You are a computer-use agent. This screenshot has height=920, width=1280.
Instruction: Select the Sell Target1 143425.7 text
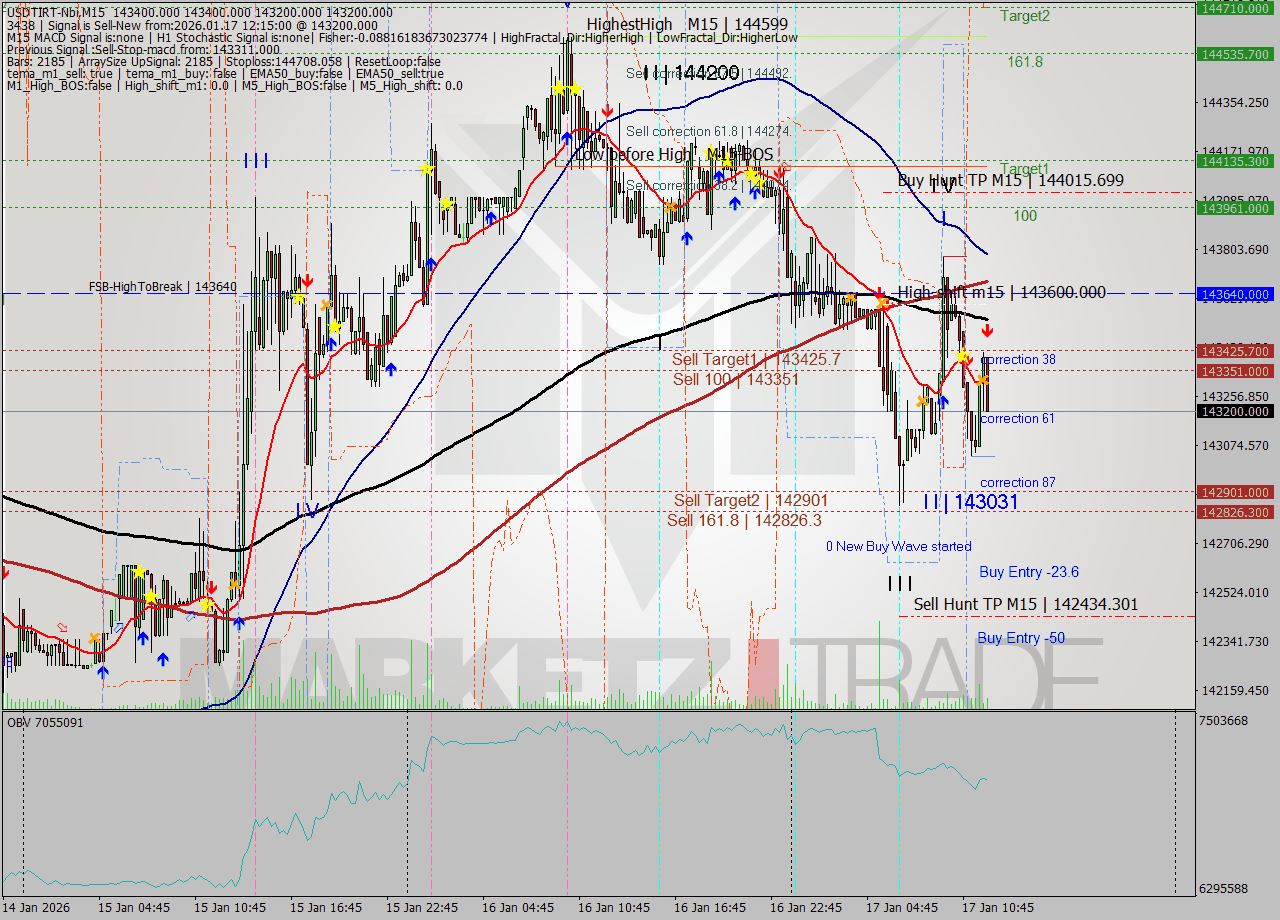755,359
